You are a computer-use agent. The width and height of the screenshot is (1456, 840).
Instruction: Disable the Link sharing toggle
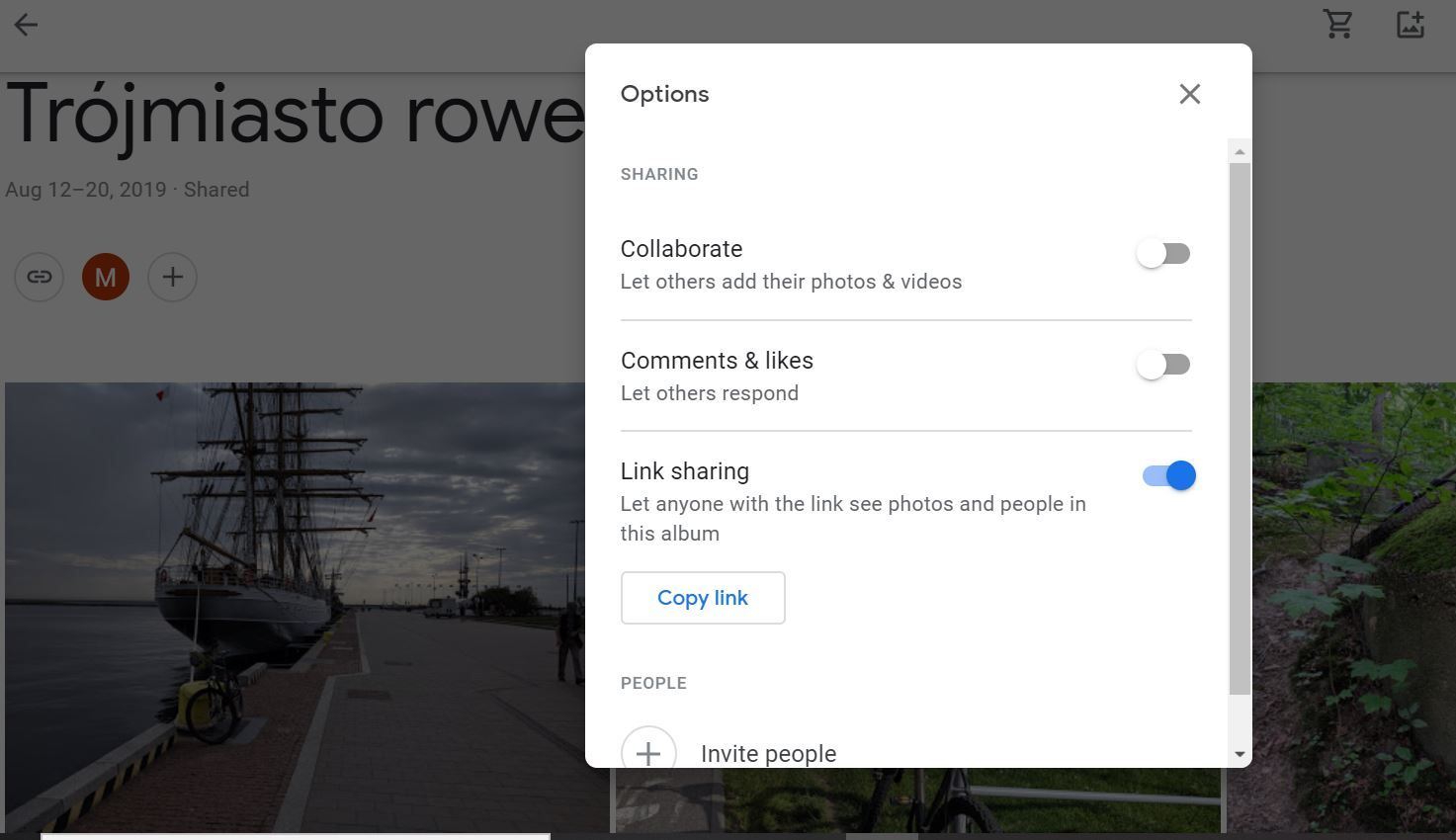coord(1169,475)
